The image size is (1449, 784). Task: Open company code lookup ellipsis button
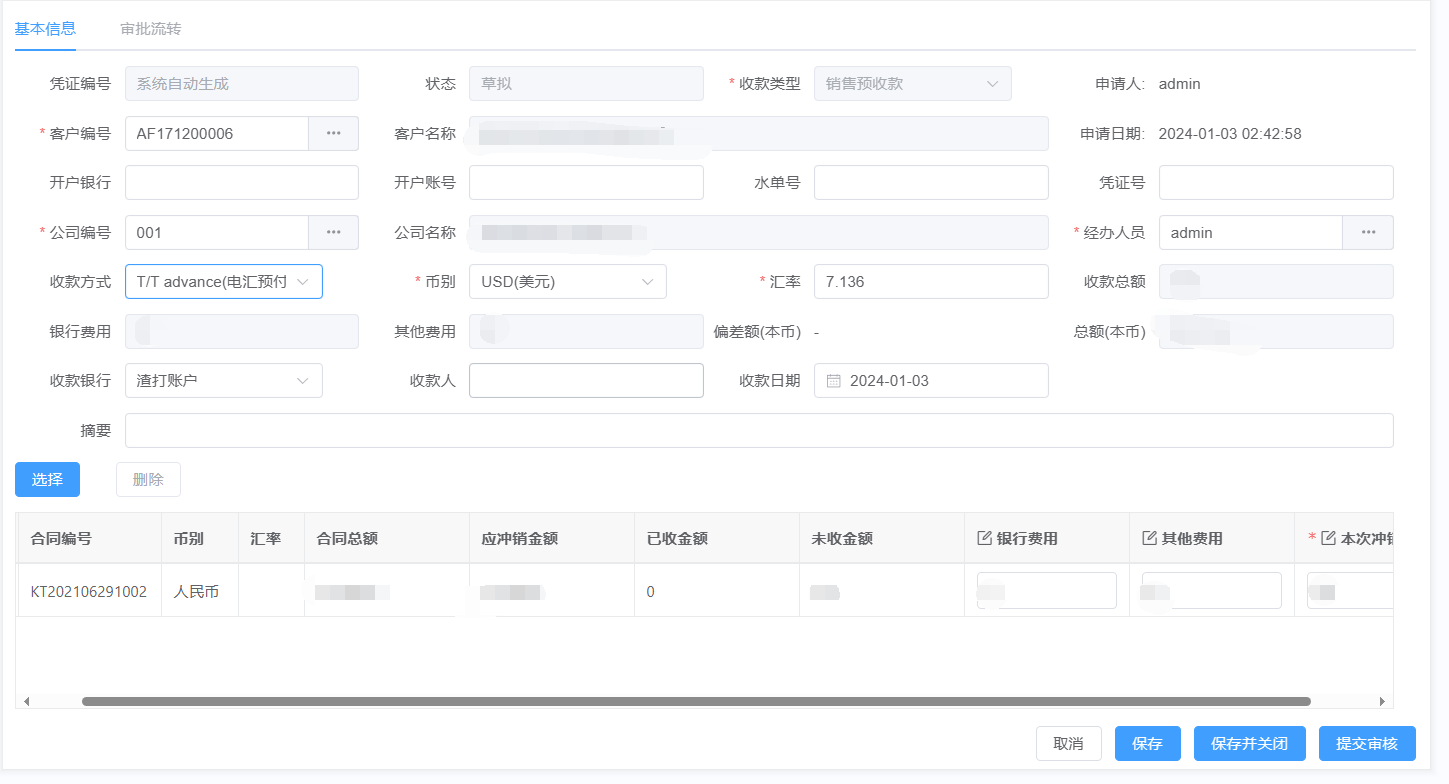pyautogui.click(x=333, y=232)
